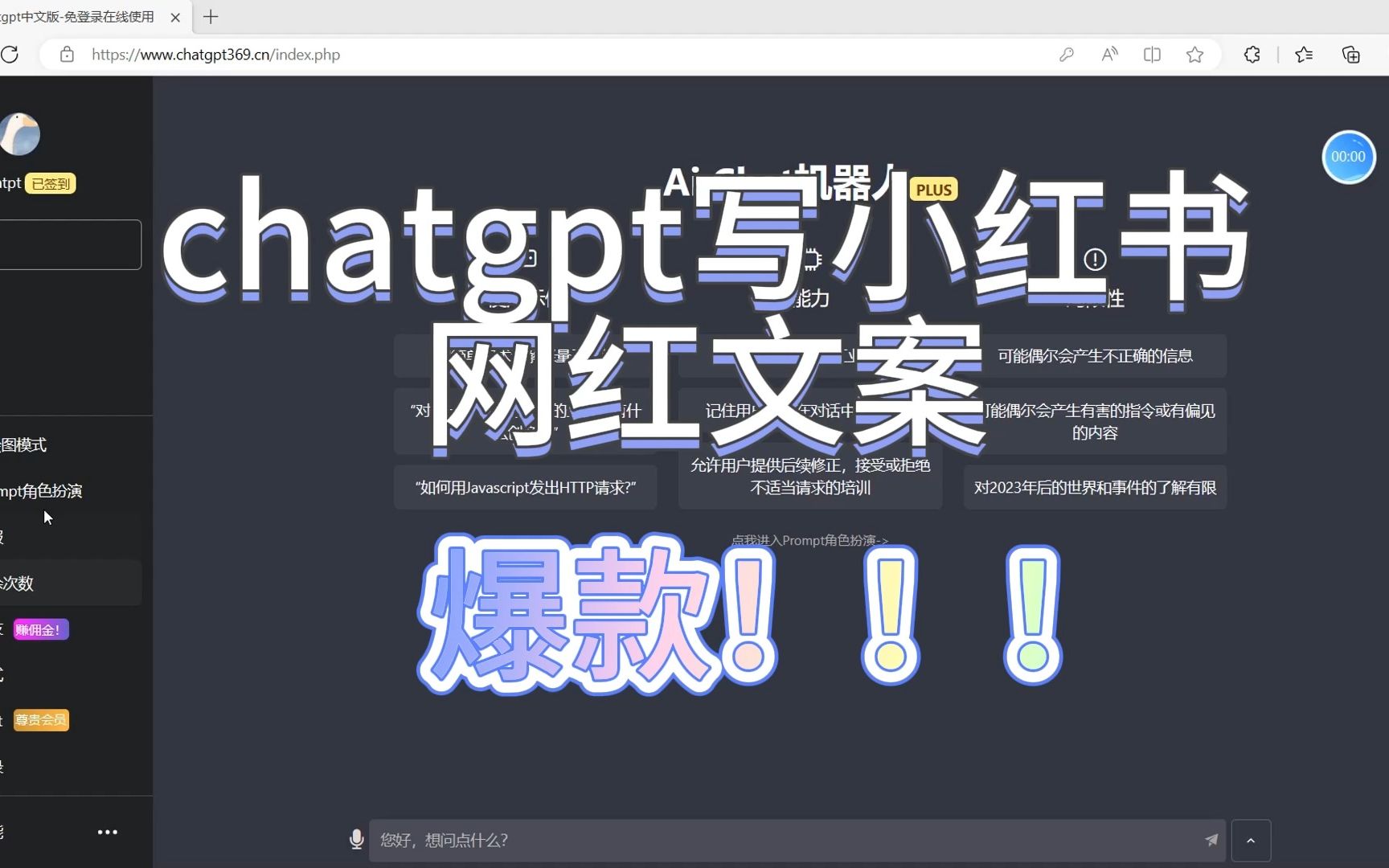Click the user avatar with the goose picture
The width and height of the screenshot is (1389, 868).
coord(21,133)
